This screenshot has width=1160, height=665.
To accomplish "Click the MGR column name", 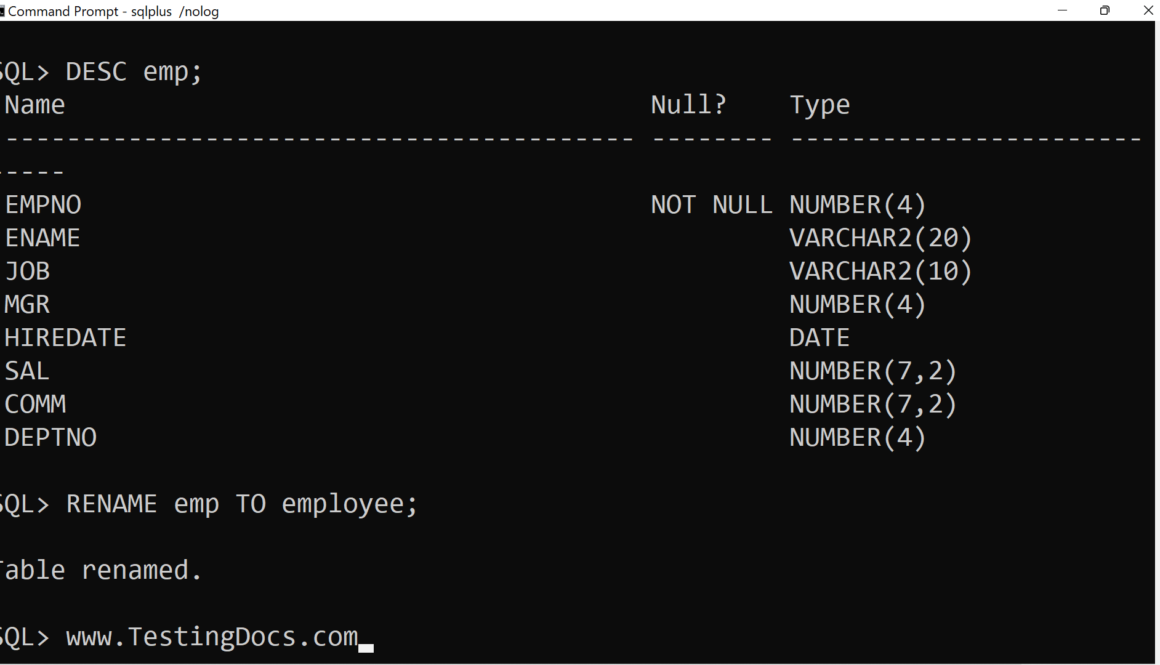I will 27,304.
